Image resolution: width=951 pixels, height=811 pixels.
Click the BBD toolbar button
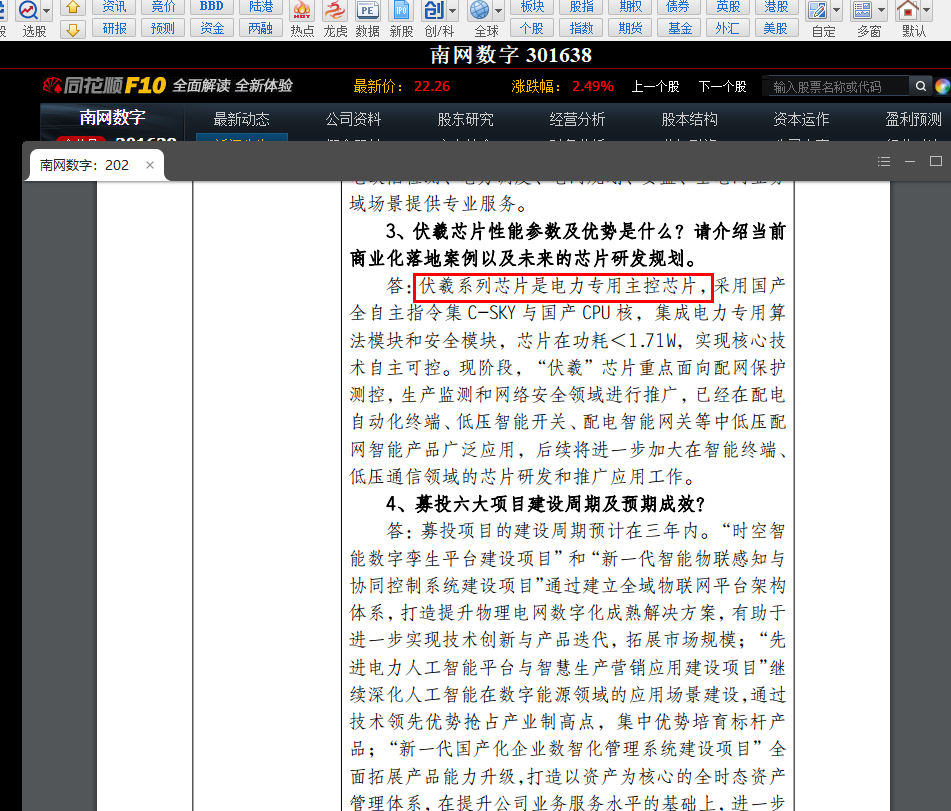click(x=212, y=7)
